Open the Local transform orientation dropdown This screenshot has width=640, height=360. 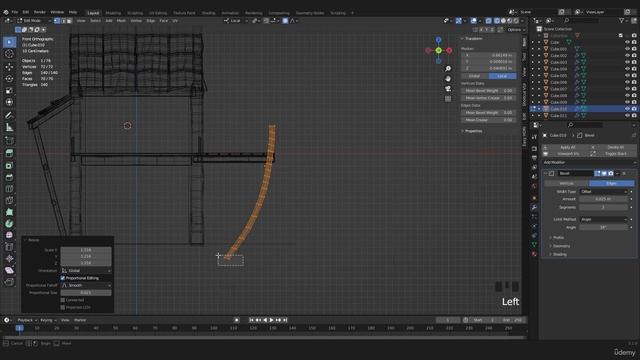click(x=236, y=20)
